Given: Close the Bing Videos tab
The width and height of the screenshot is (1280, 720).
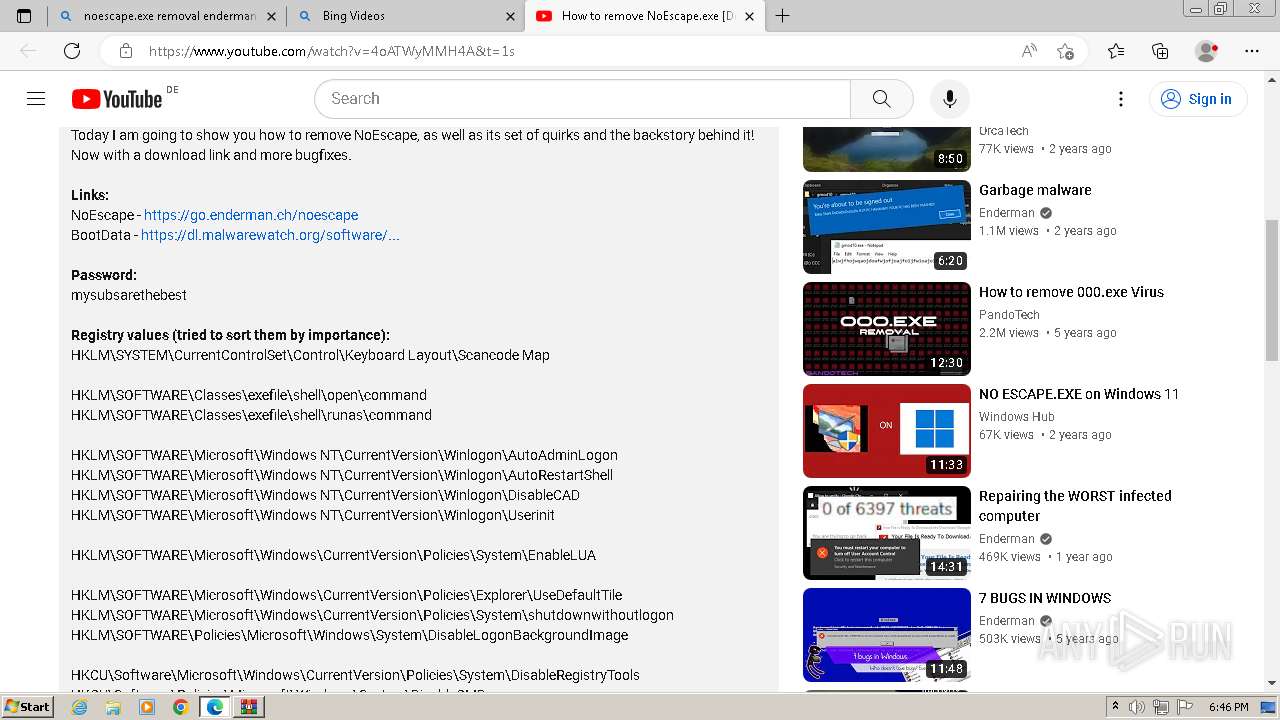Looking at the screenshot, I should (510, 16).
